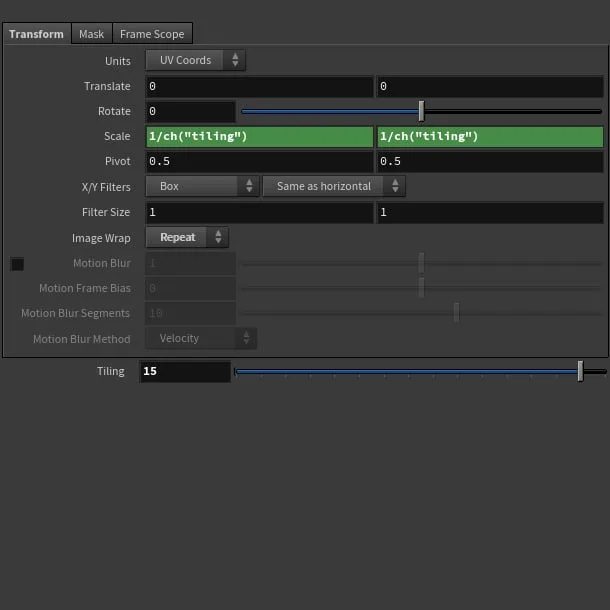Click the Motion Frame Bias field

[190, 288]
